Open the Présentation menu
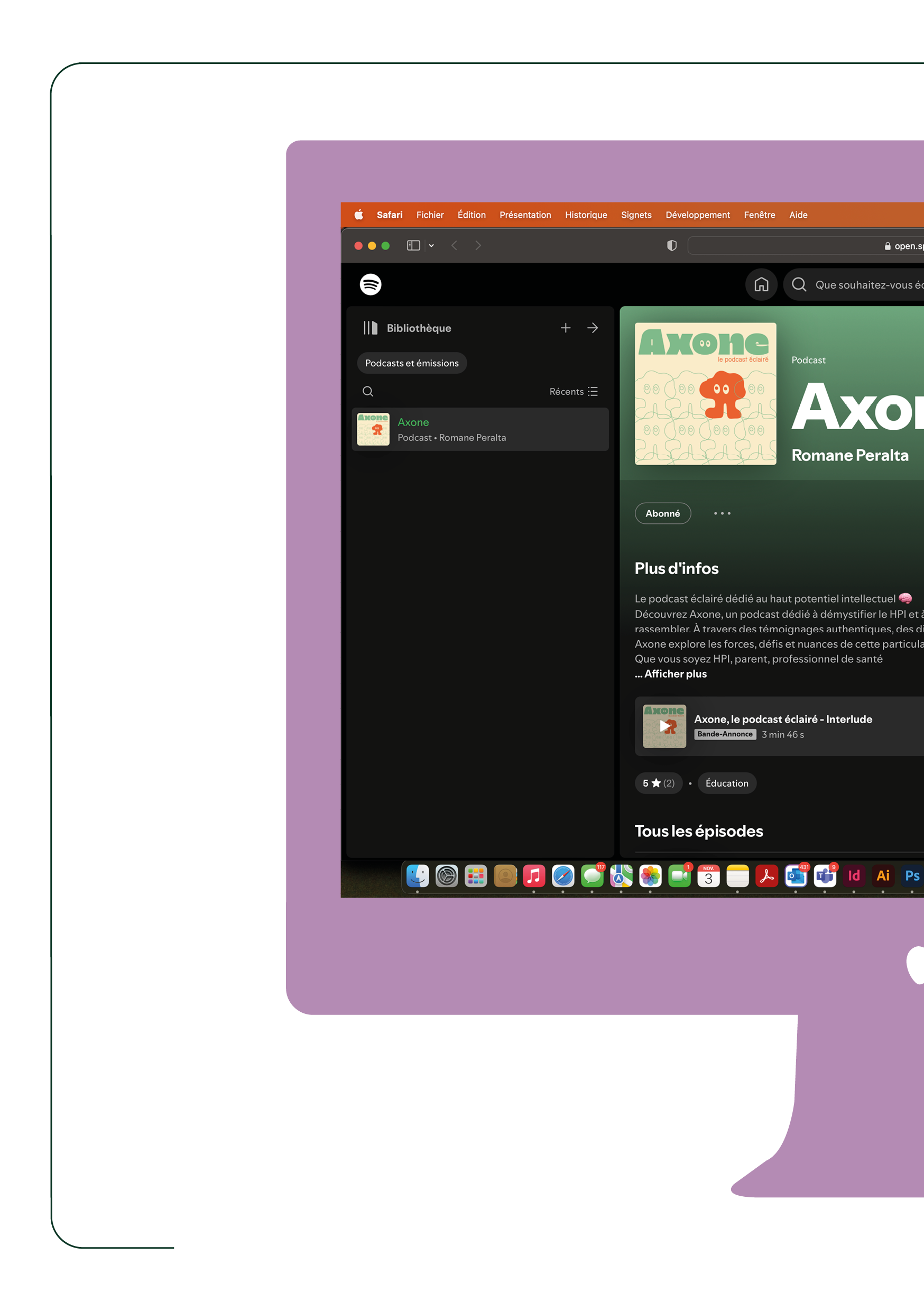The width and height of the screenshot is (924, 1311). click(x=525, y=215)
